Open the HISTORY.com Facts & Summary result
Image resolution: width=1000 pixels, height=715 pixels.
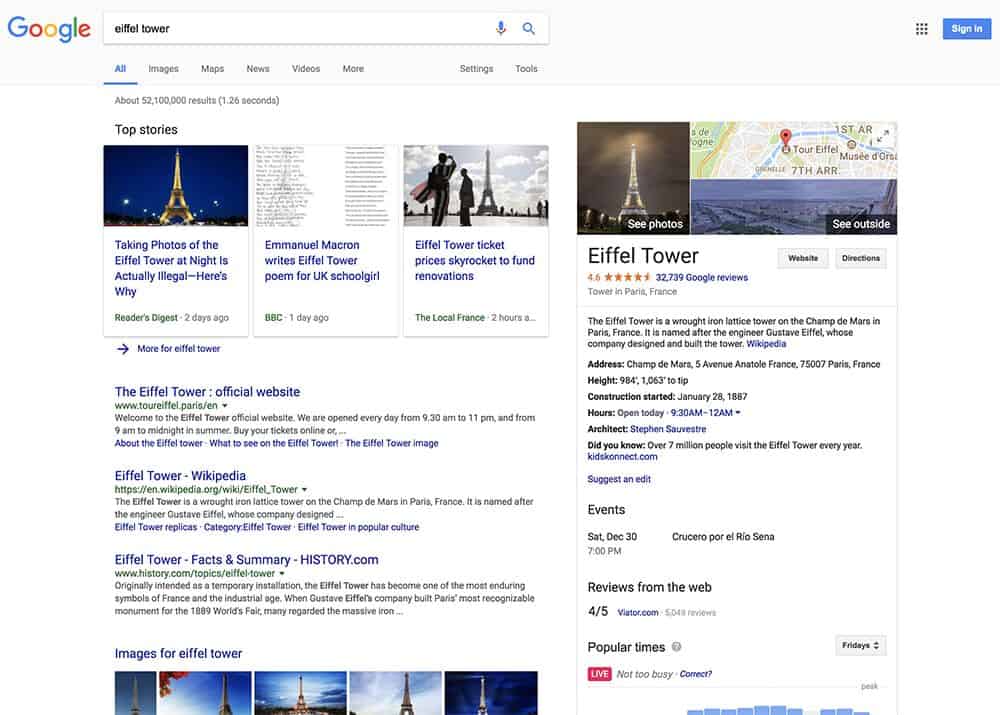pos(246,559)
